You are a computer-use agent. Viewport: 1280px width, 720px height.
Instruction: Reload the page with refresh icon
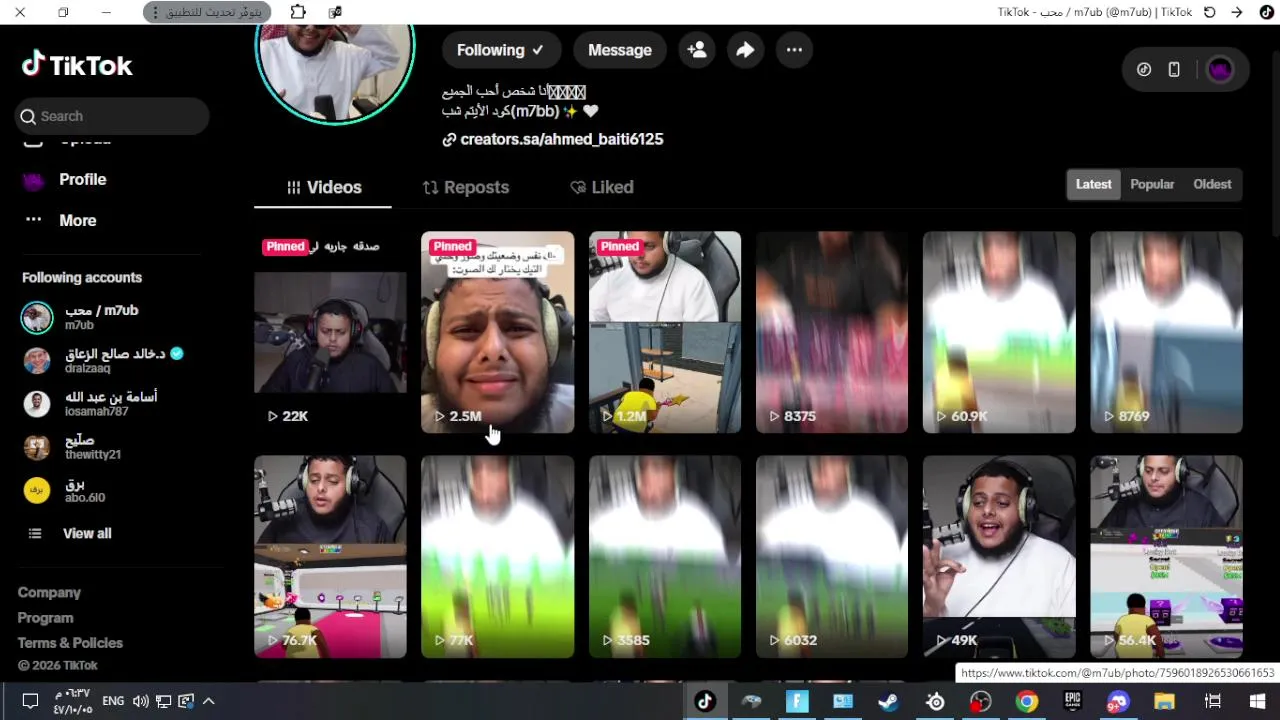click(x=1209, y=12)
